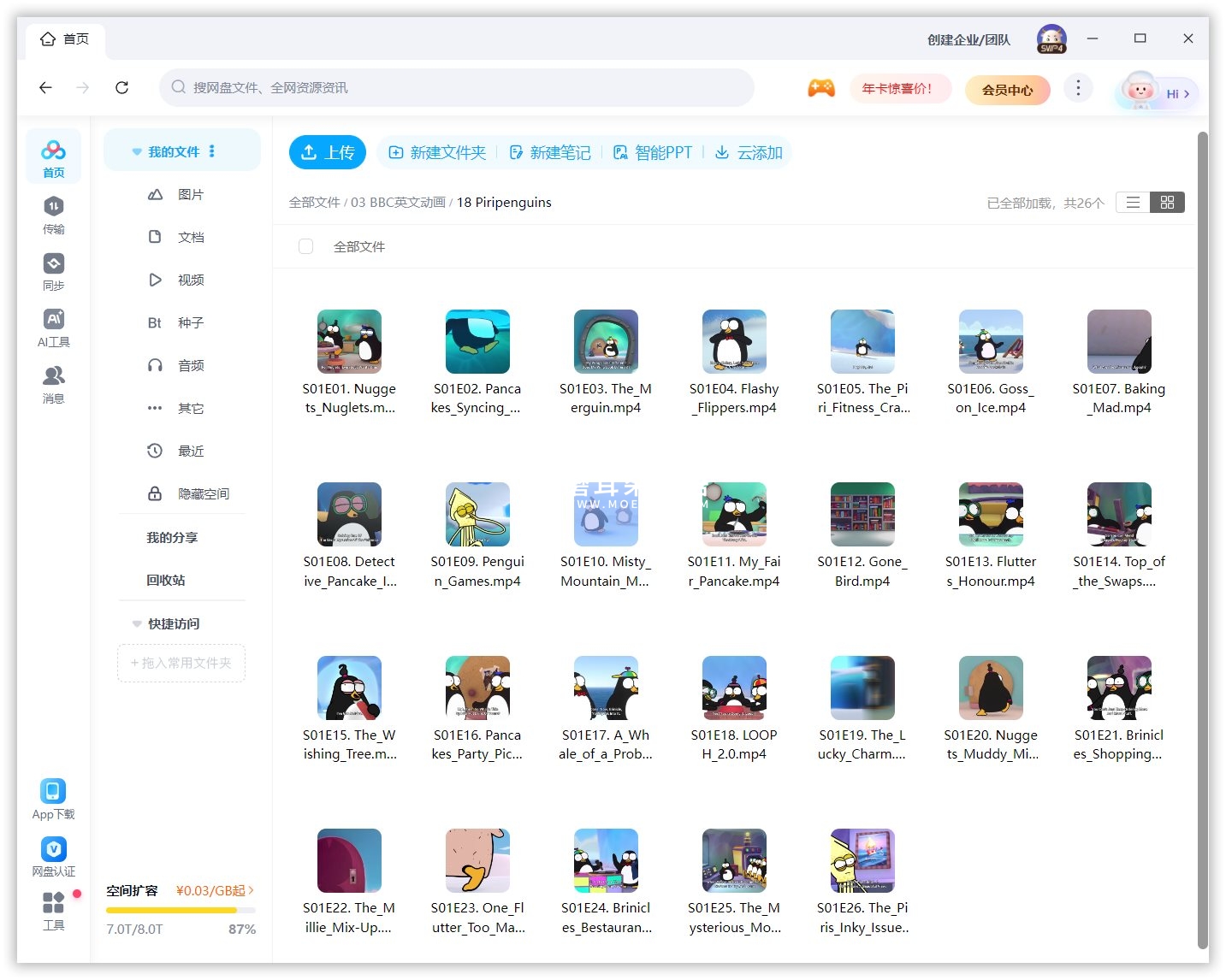The image size is (1226, 980).
Task: Open the 传输 (transfer) panel in sidebar
Action: (x=53, y=215)
